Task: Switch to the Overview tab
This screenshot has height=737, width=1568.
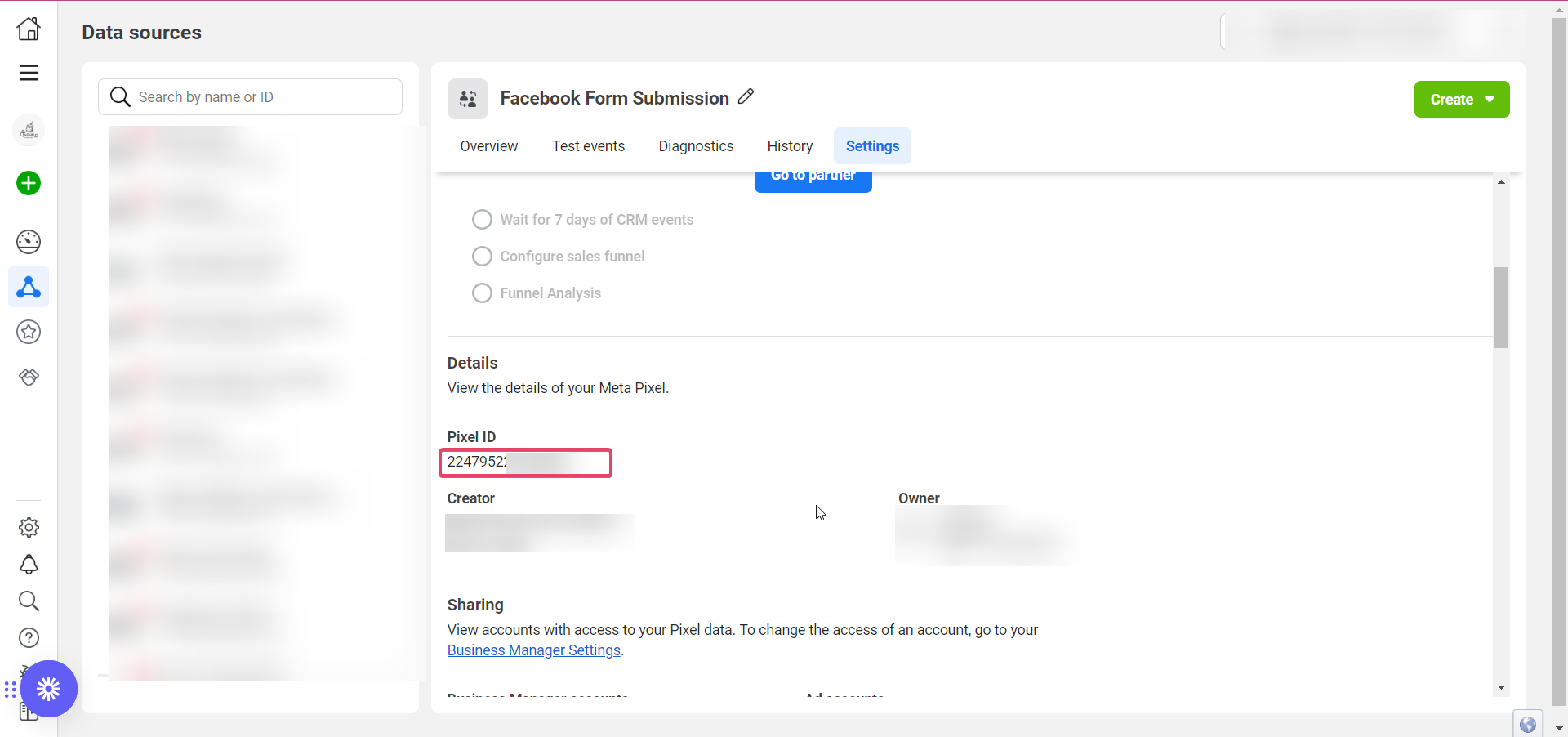Action: pos(488,146)
